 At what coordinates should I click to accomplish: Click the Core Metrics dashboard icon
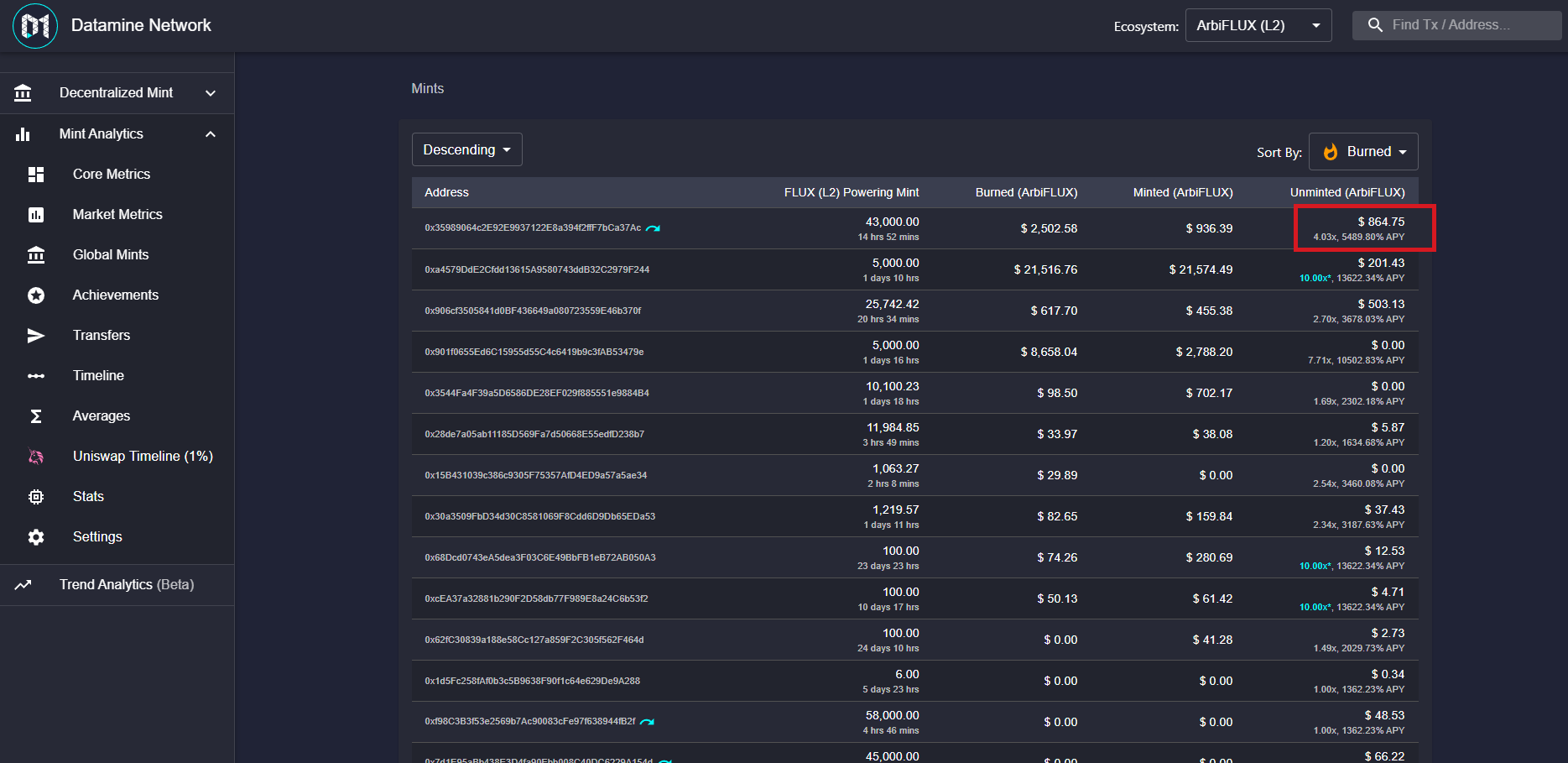pyautogui.click(x=36, y=175)
